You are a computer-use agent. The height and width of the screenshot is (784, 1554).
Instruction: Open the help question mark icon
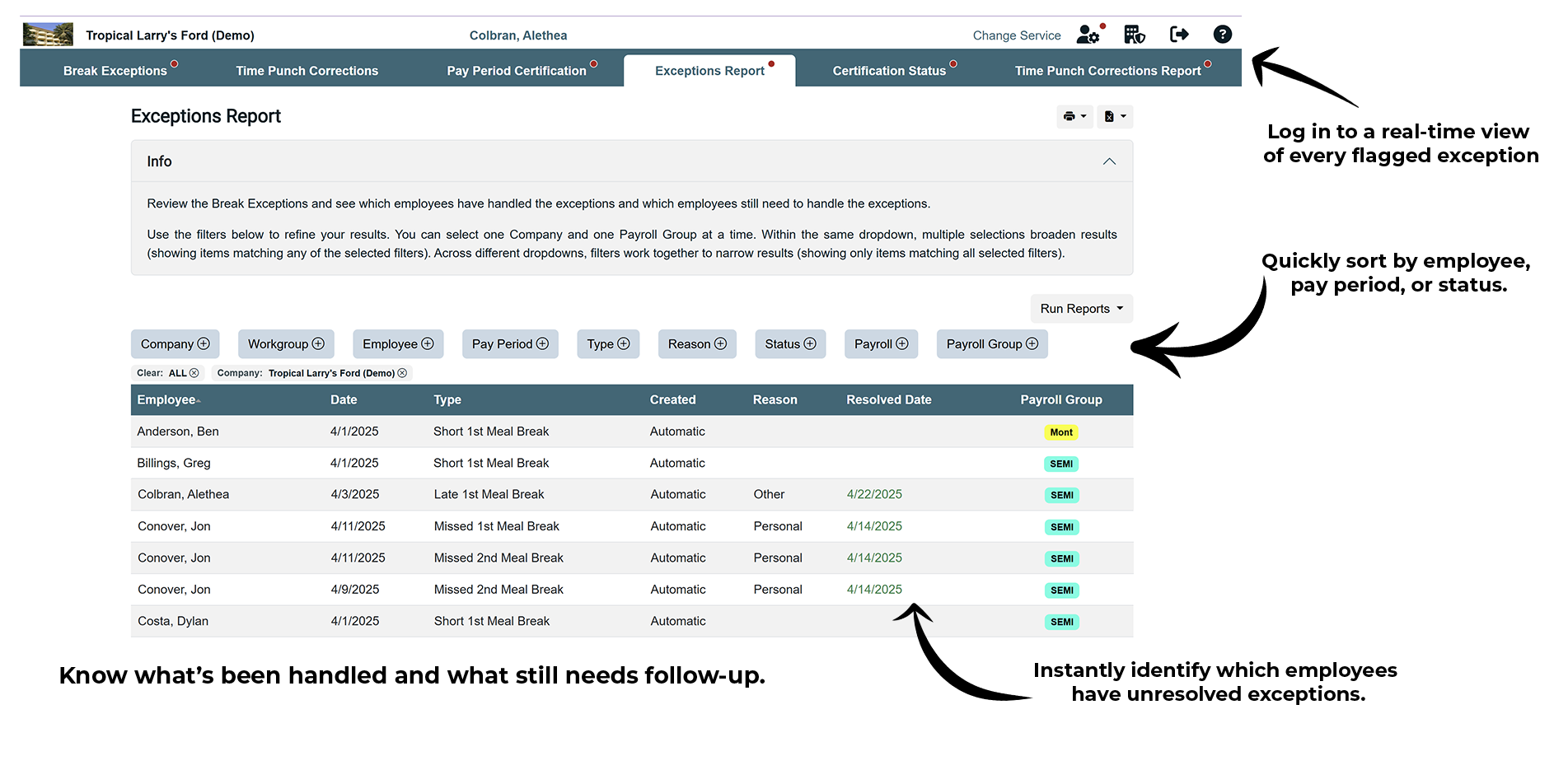click(x=1222, y=35)
